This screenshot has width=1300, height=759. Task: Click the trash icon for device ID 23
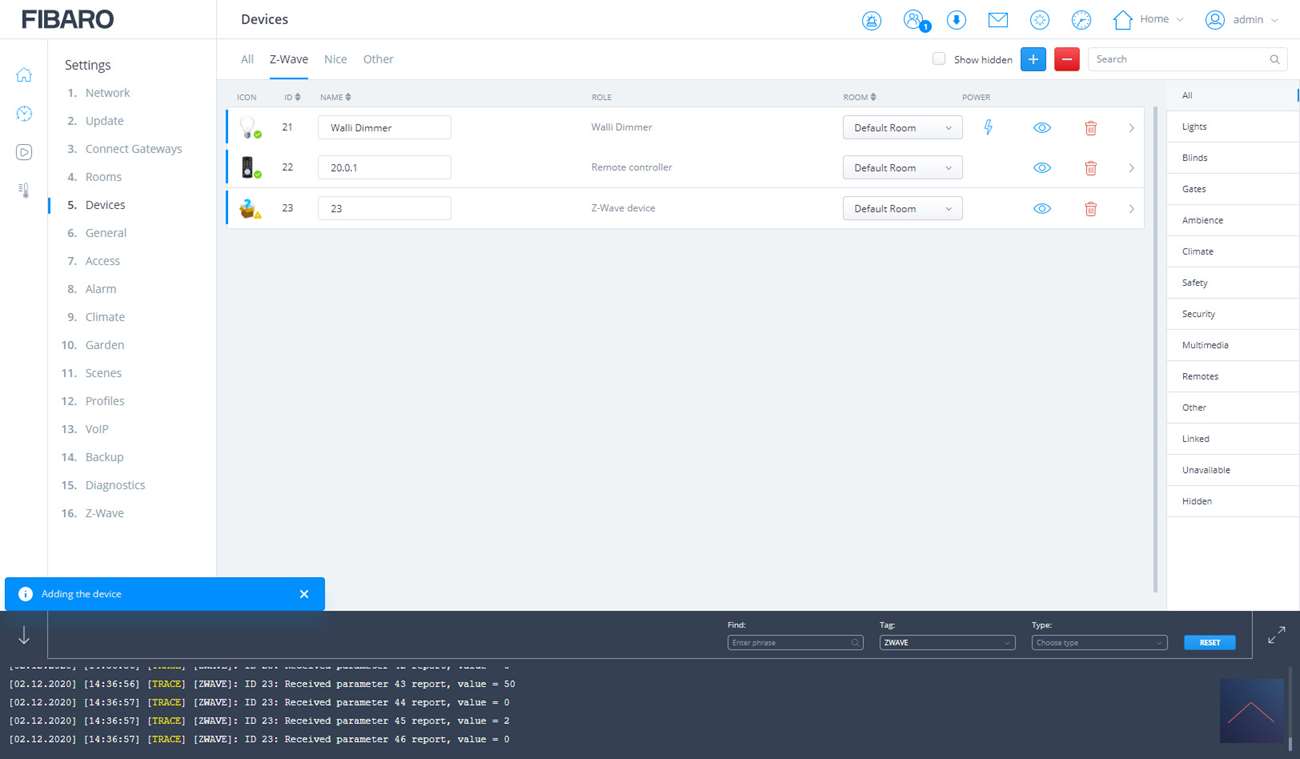click(x=1090, y=209)
